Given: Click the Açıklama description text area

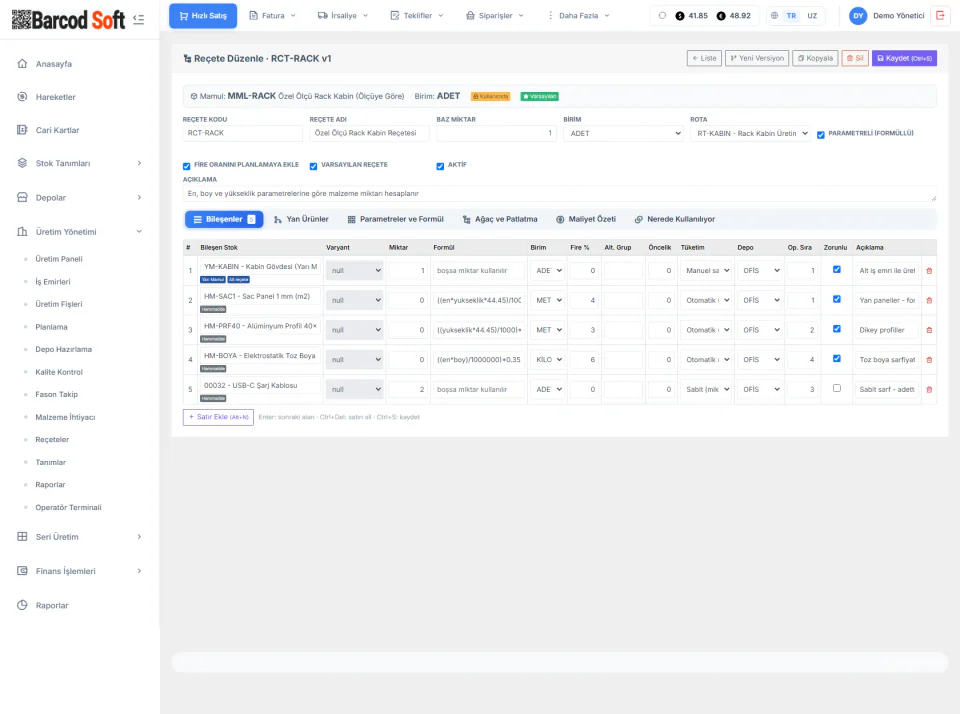Looking at the screenshot, I should pos(560,194).
